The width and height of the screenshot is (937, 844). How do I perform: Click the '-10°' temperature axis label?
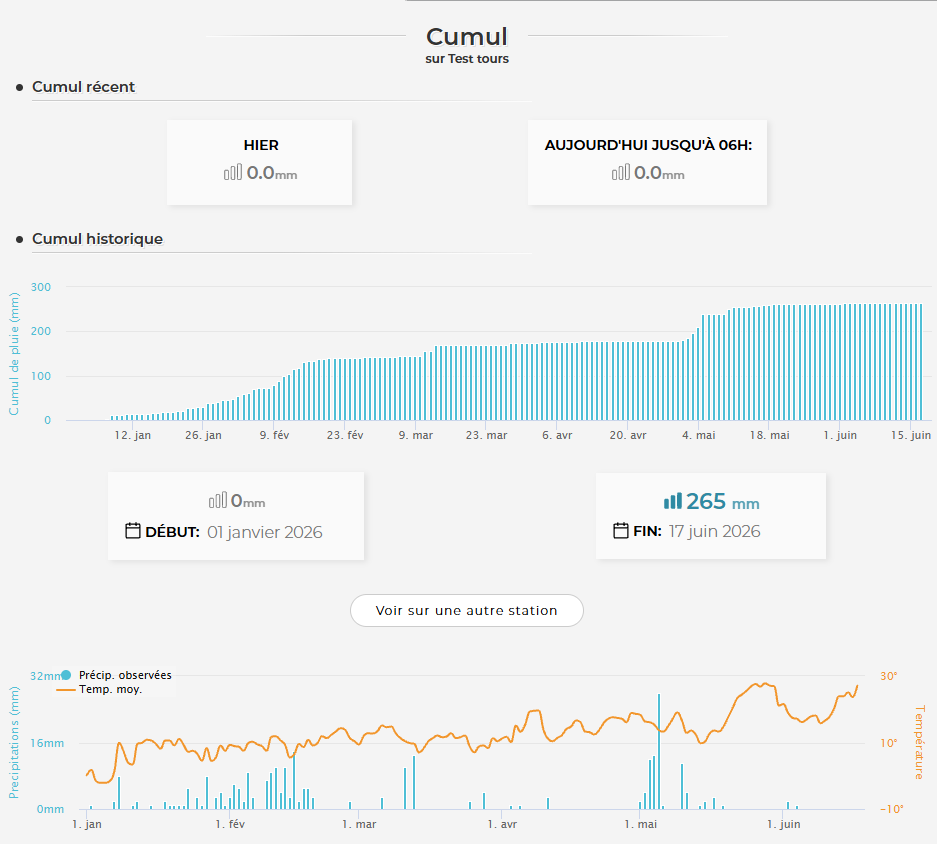(x=892, y=809)
